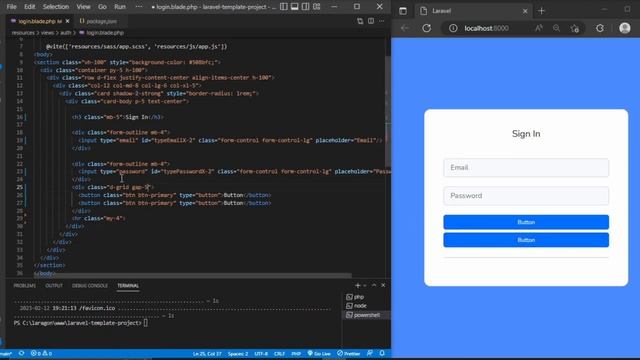Select the Laravel browser tab
Viewport: 640px width, 360px height.
pos(473,11)
